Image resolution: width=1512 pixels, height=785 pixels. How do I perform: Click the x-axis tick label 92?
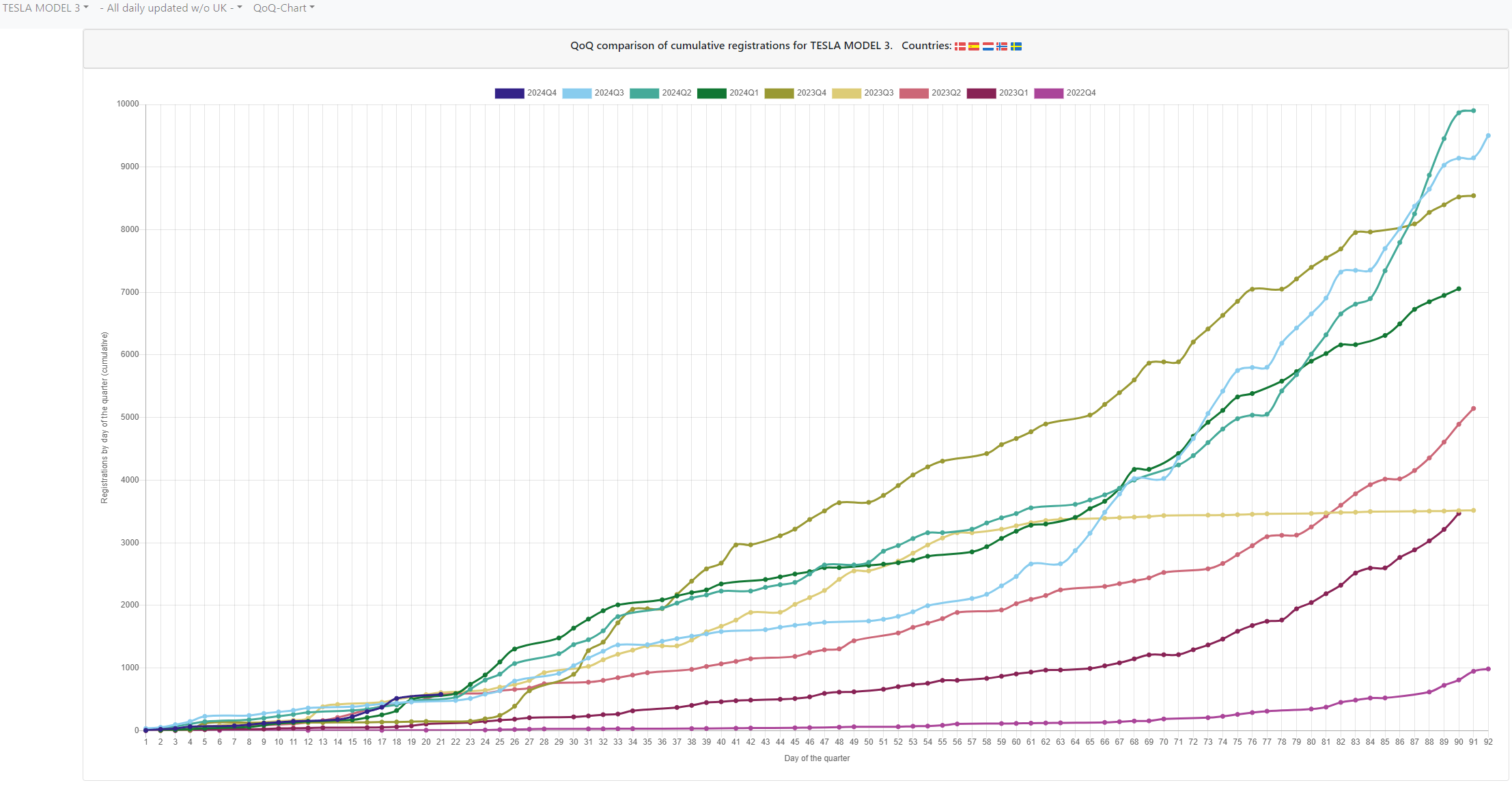[x=1488, y=742]
